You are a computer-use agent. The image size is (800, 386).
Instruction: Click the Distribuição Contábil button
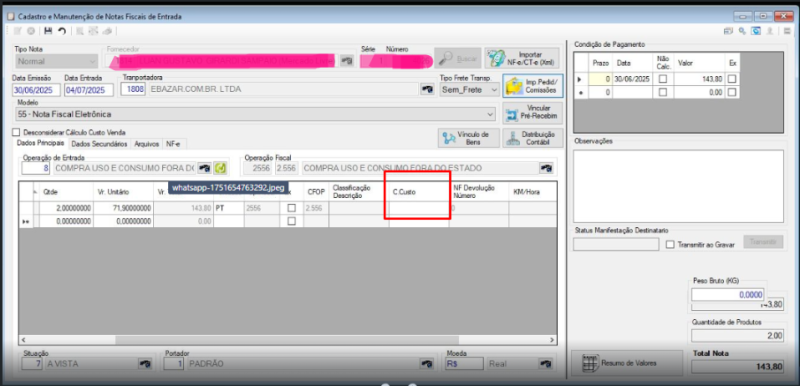coord(533,138)
